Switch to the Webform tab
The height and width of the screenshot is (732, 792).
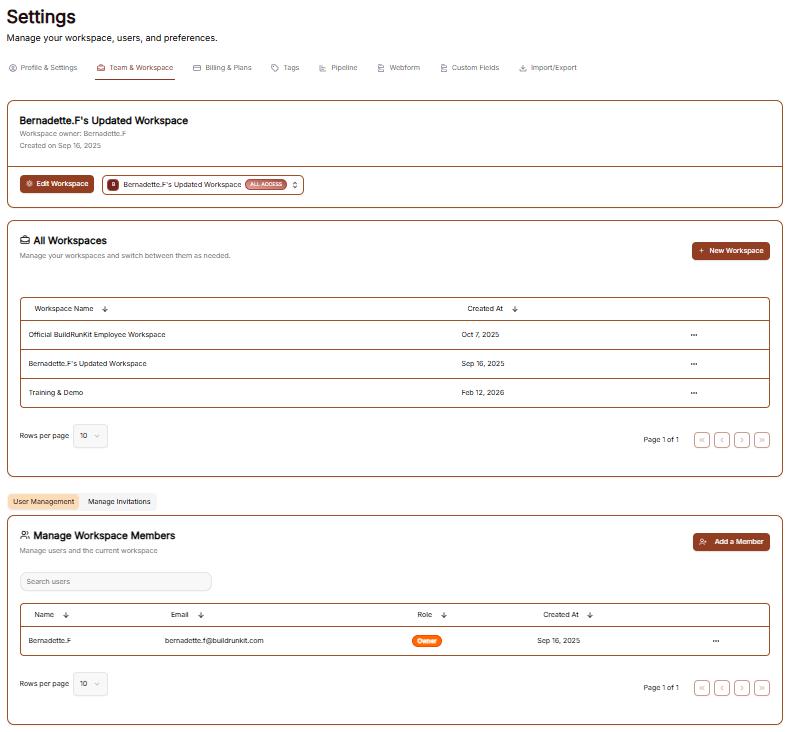399,68
